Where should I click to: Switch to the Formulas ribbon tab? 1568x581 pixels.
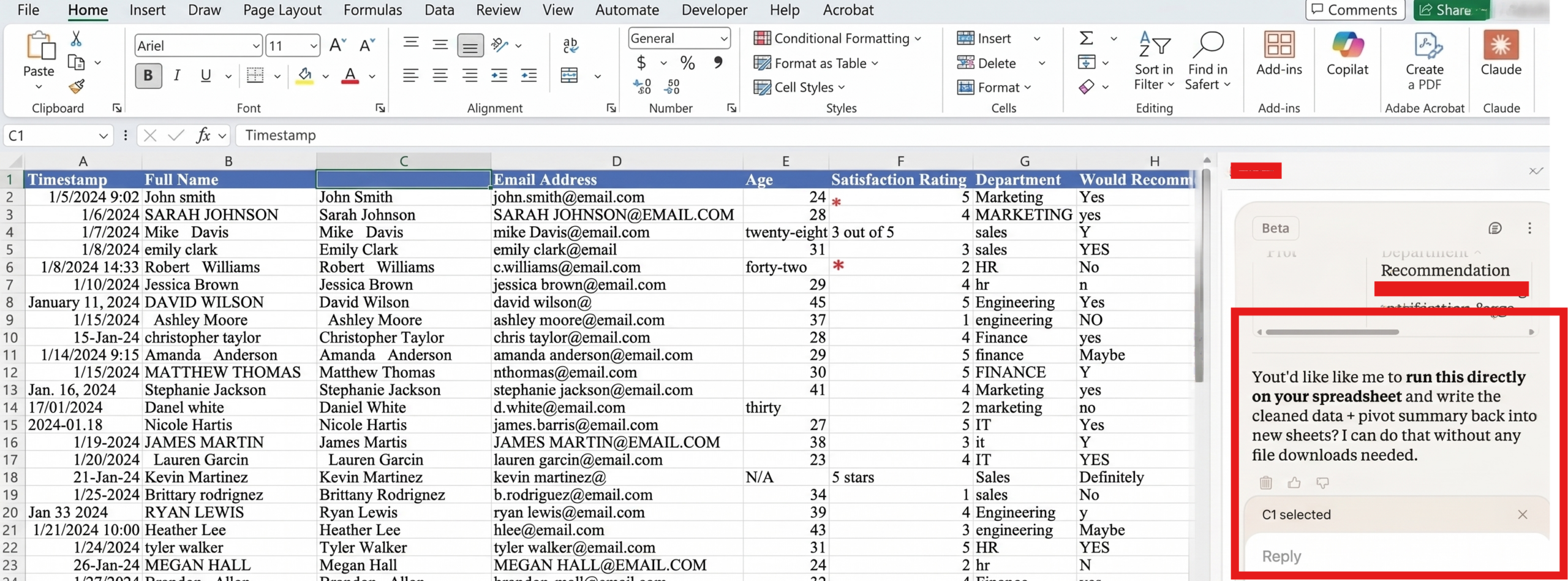point(373,10)
